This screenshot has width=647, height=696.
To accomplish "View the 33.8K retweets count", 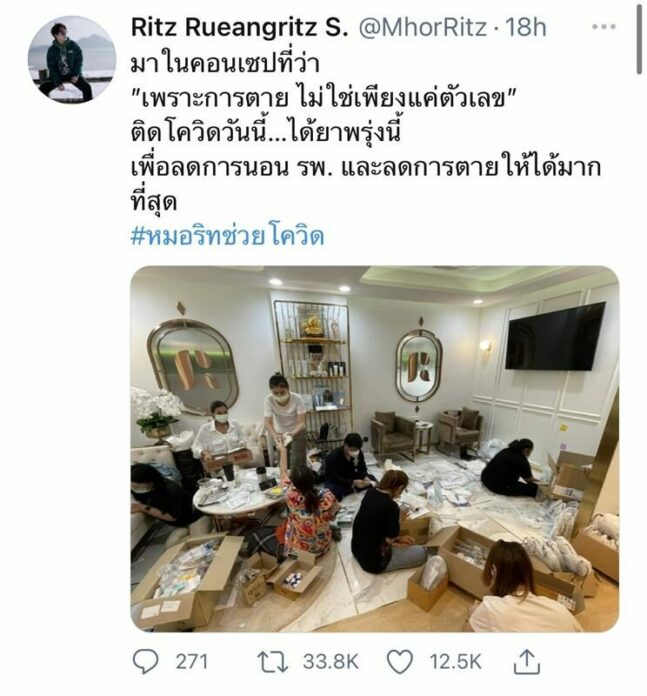I will click(x=331, y=662).
